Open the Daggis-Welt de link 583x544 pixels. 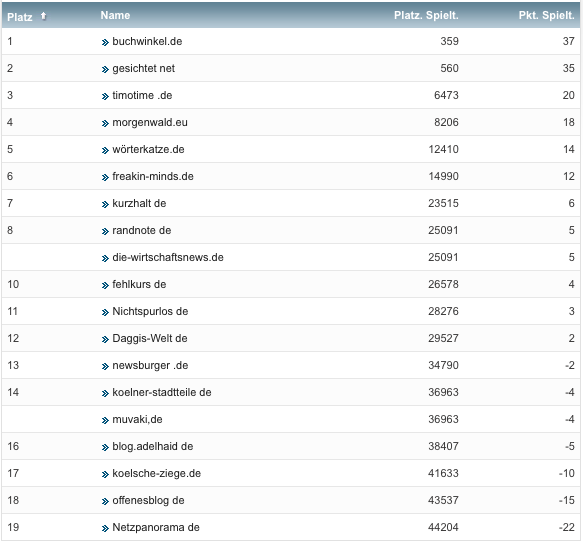[150, 338]
